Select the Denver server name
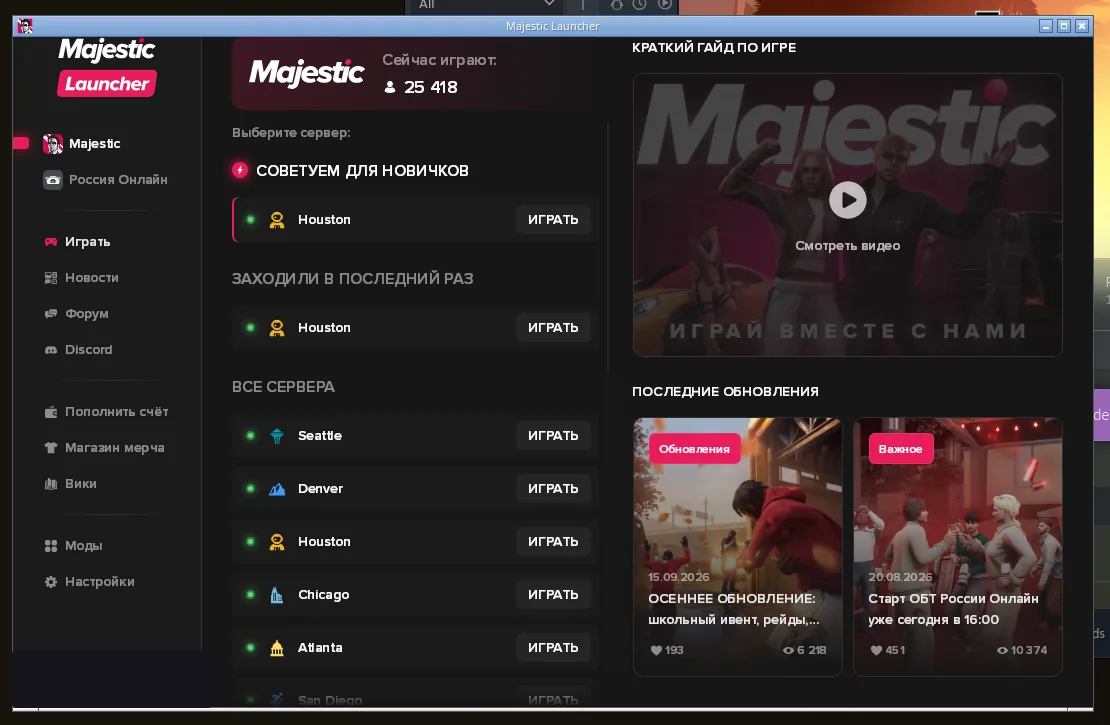Screen dimensions: 1110x725 pyautogui.click(x=321, y=489)
